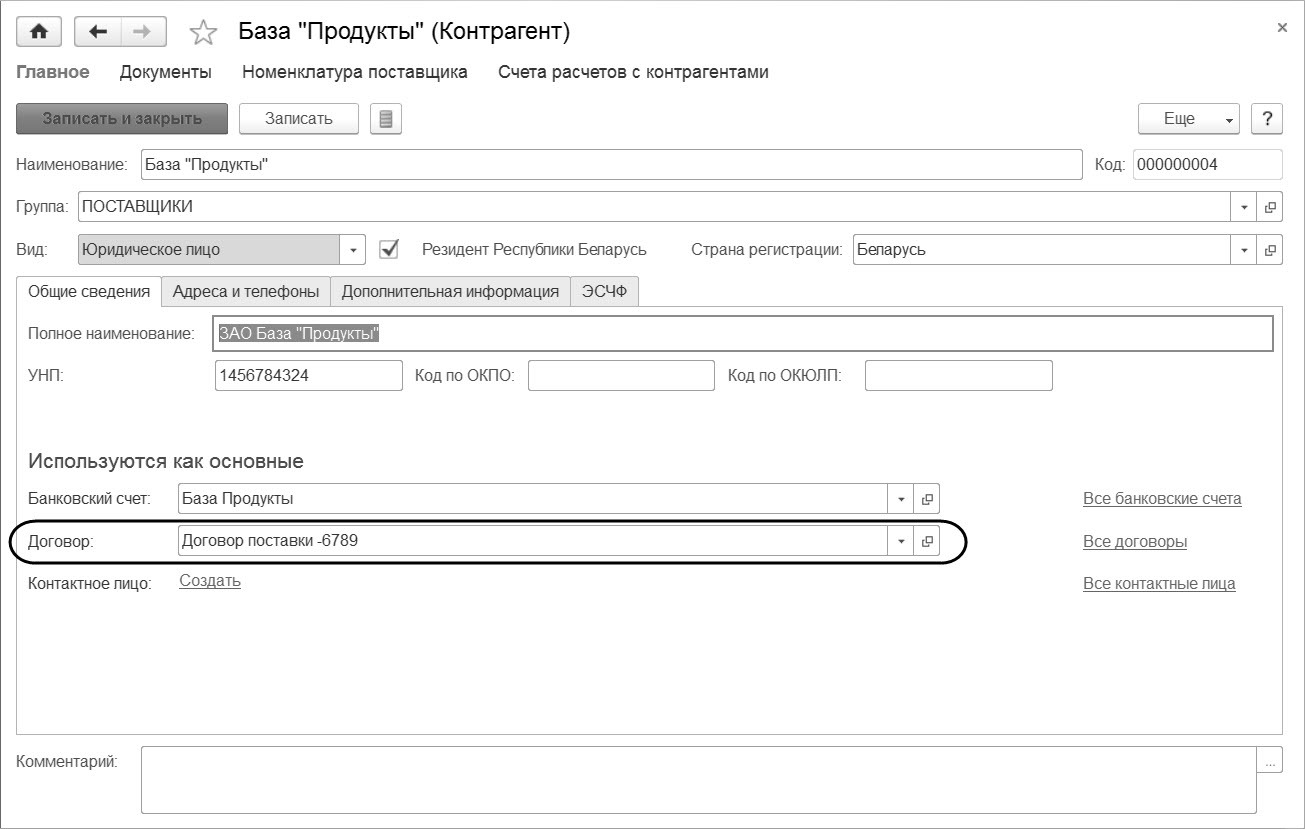Open Счета расчетов с контрагентами section

click(633, 72)
